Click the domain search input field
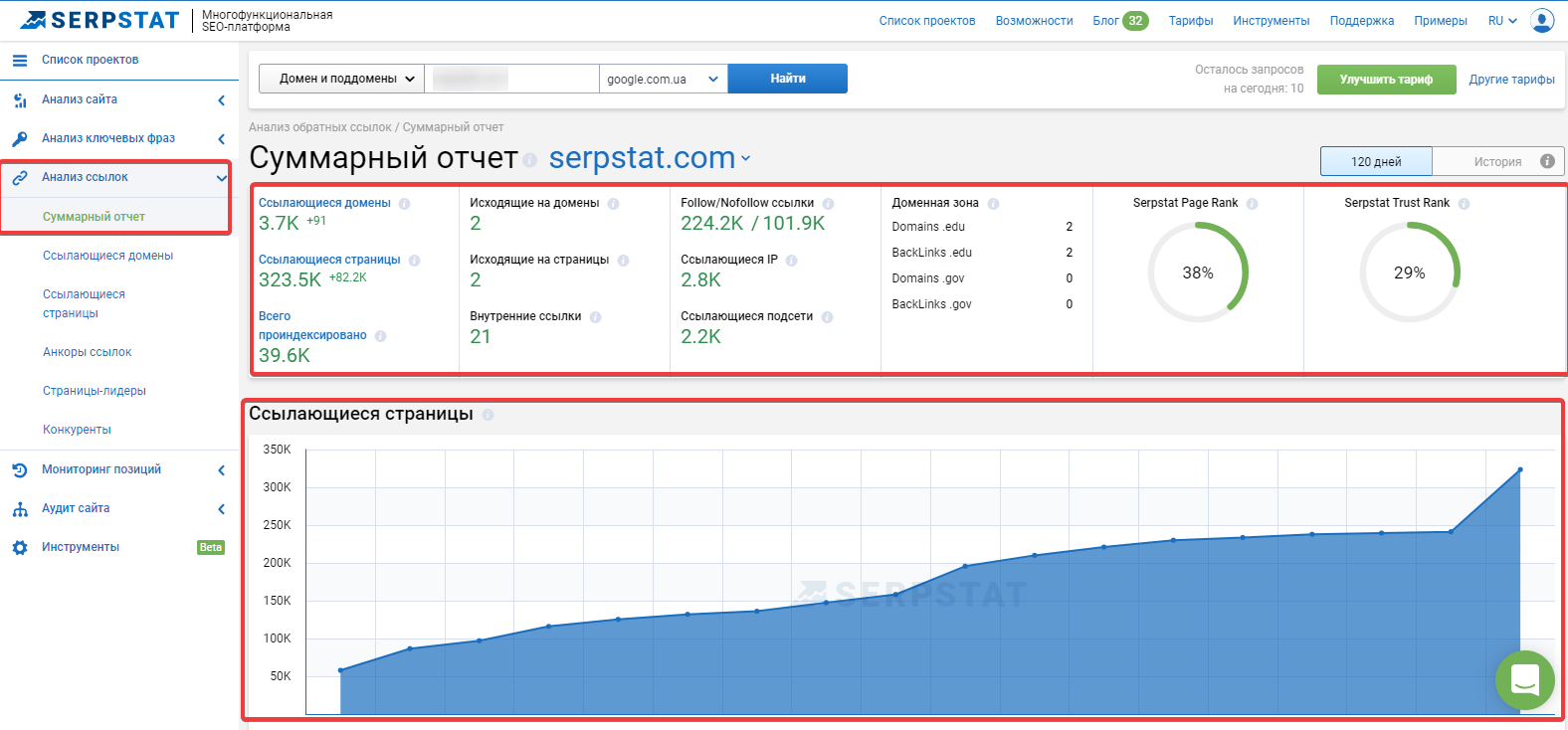Viewport: 1568px width, 730px height. tap(511, 79)
